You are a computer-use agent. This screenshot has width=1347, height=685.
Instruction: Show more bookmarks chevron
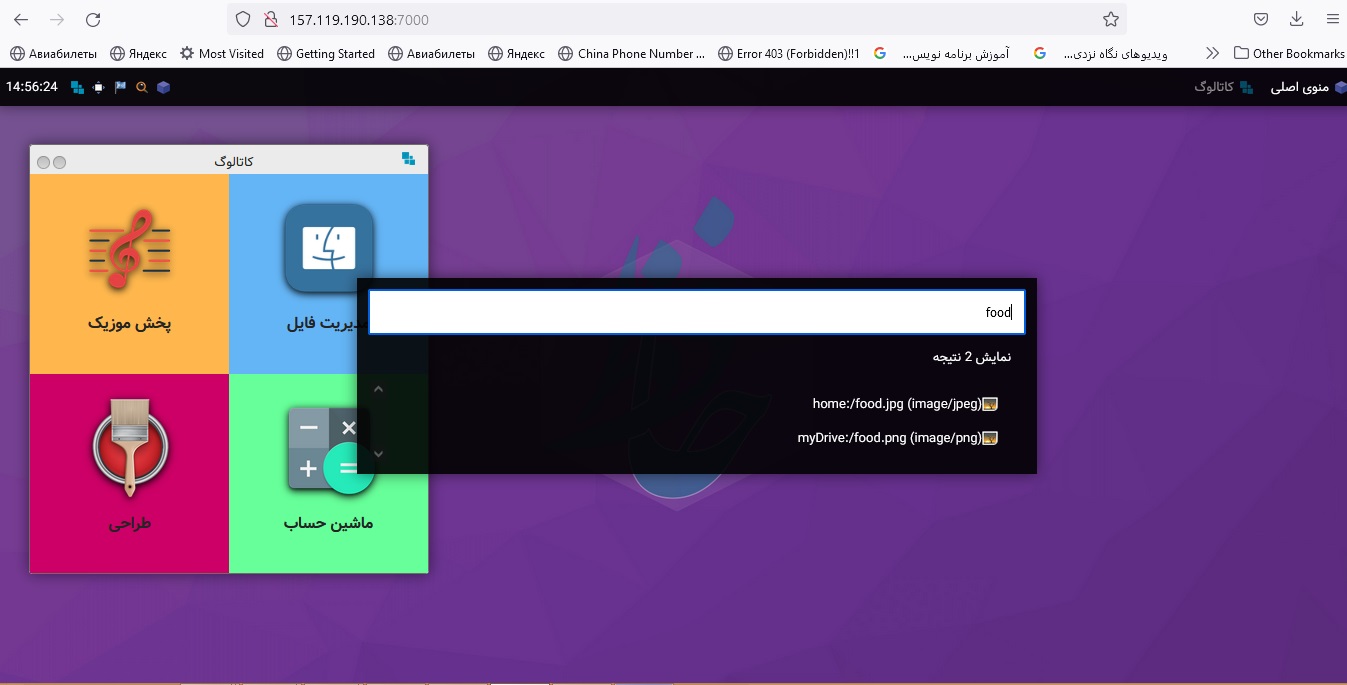1212,54
